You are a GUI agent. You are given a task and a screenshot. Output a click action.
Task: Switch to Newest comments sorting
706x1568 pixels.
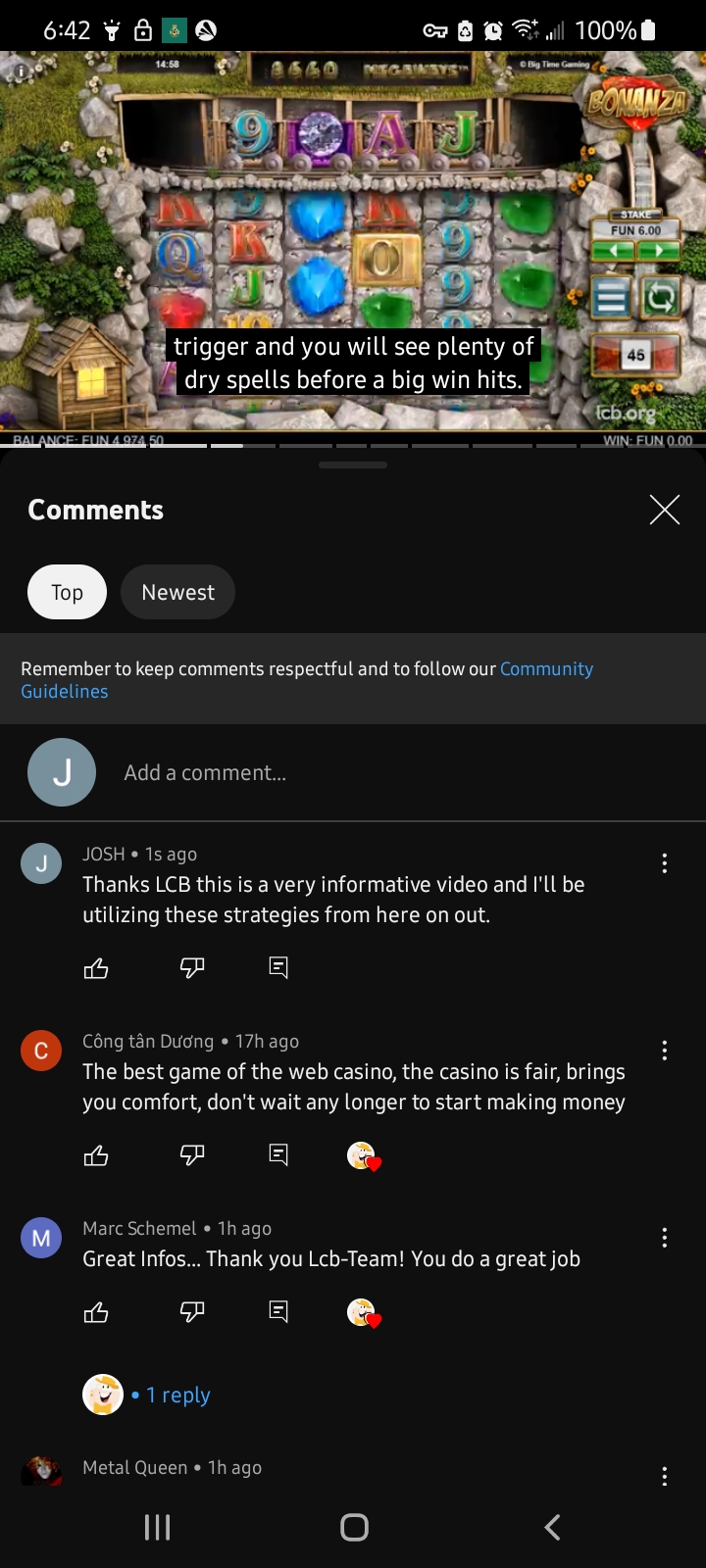coord(177,592)
